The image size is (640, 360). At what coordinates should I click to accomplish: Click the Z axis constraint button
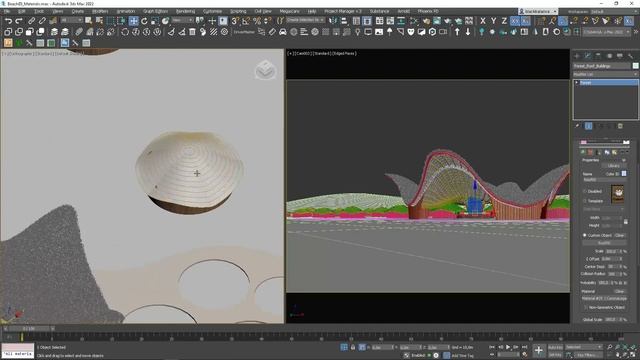coord(504,21)
